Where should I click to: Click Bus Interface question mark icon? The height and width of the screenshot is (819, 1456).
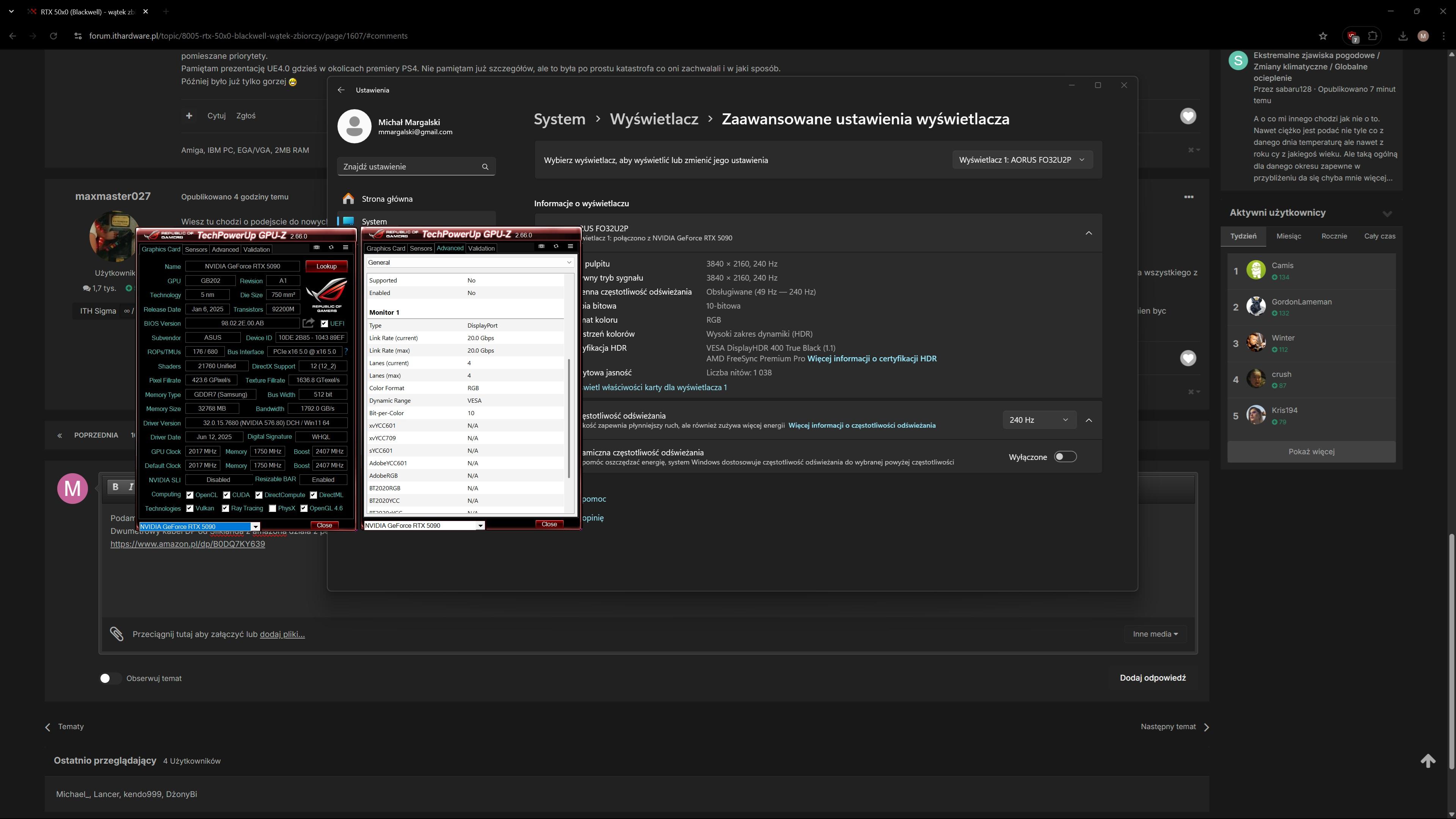pyautogui.click(x=346, y=351)
